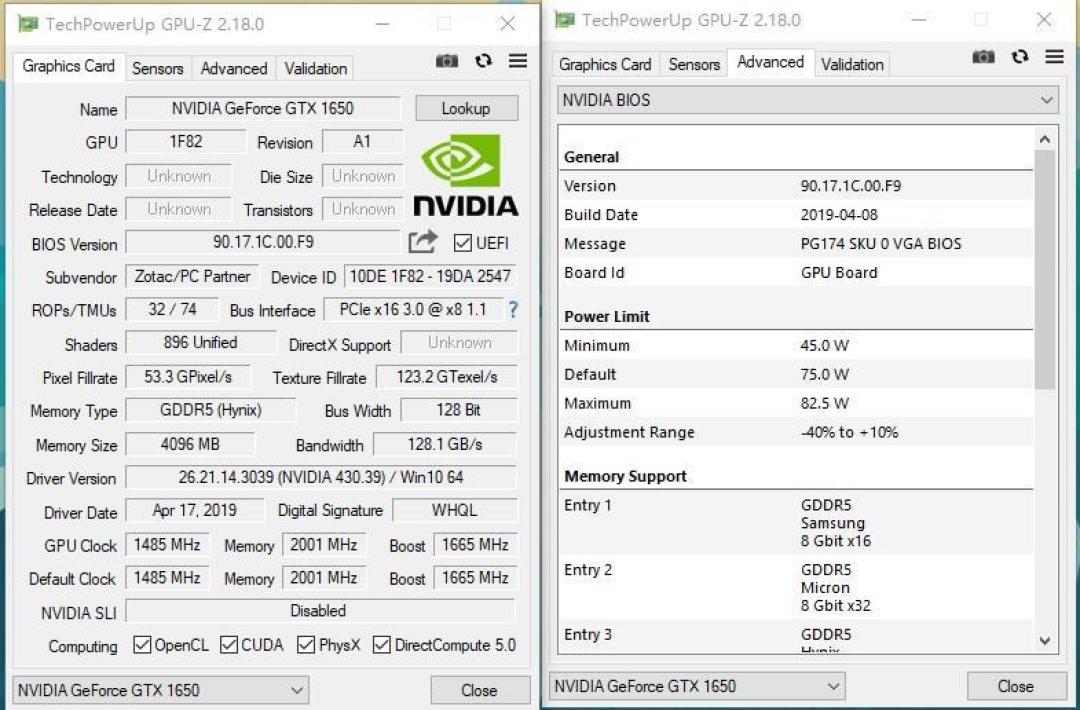1080x710 pixels.
Task: Uncheck the PhysX option
Action: [x=305, y=645]
